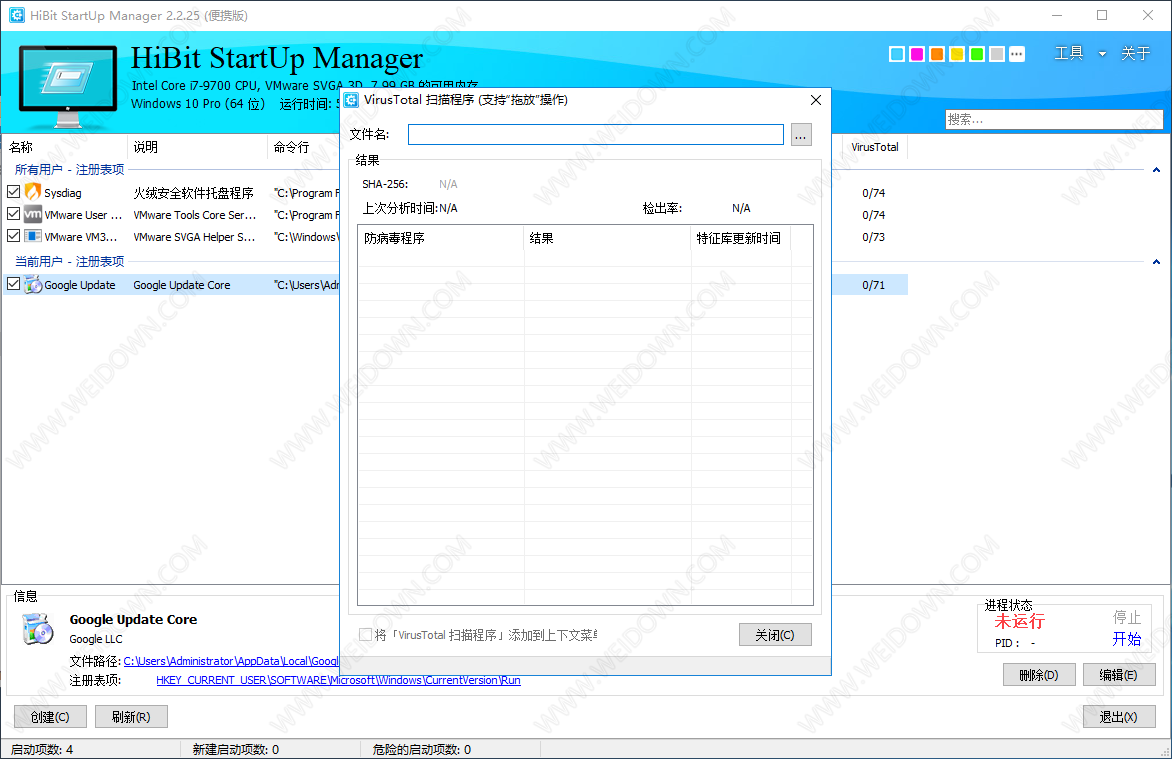Screen dimensions: 1172x759
Task: Sort by the 名称 column header
Action: coord(65,147)
